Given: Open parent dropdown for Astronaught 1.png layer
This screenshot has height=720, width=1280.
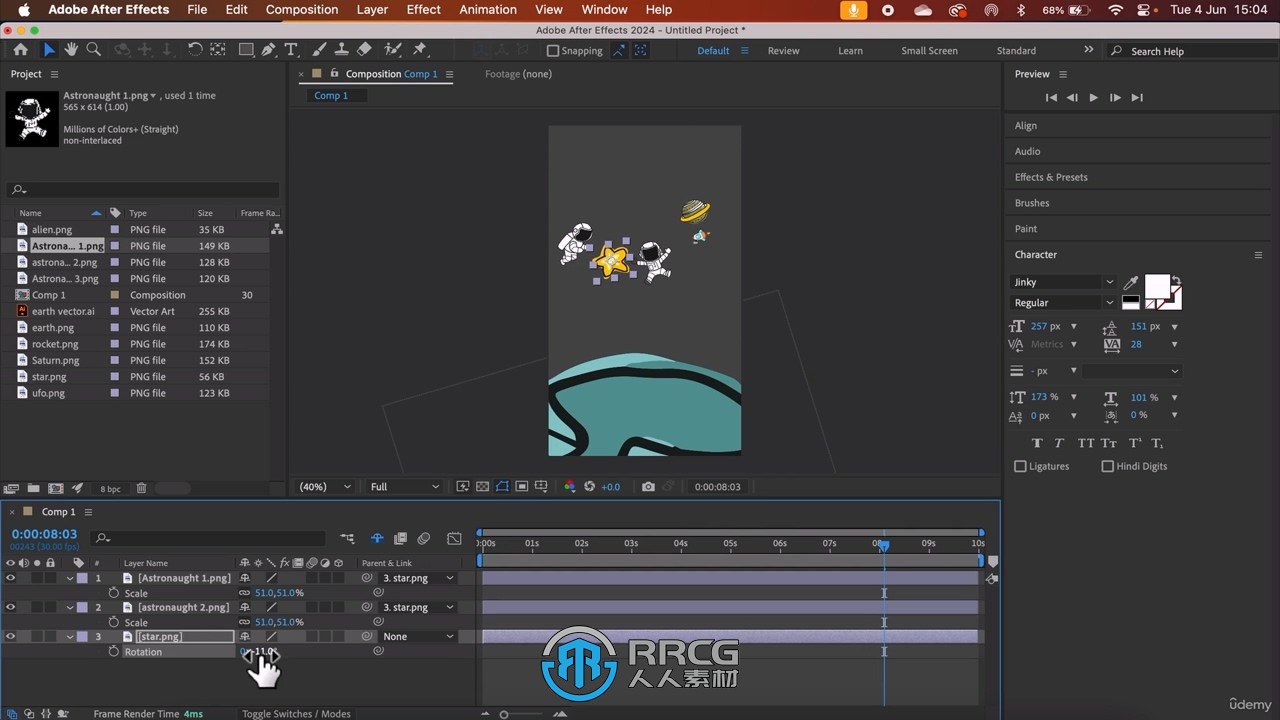Looking at the screenshot, I should [x=418, y=578].
